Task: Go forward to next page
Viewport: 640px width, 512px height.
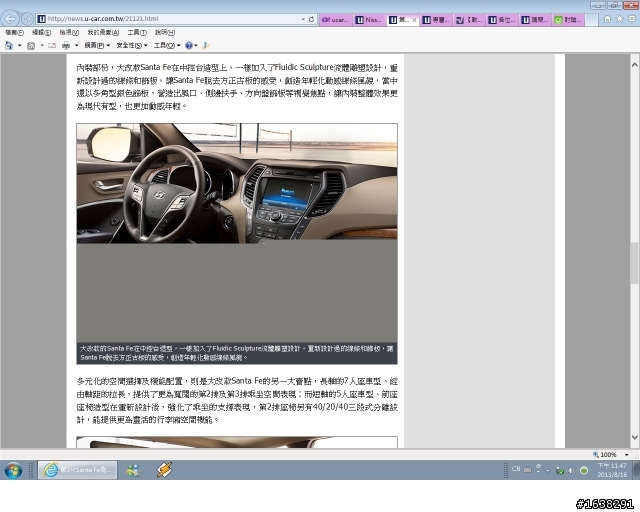Action: [x=27, y=19]
